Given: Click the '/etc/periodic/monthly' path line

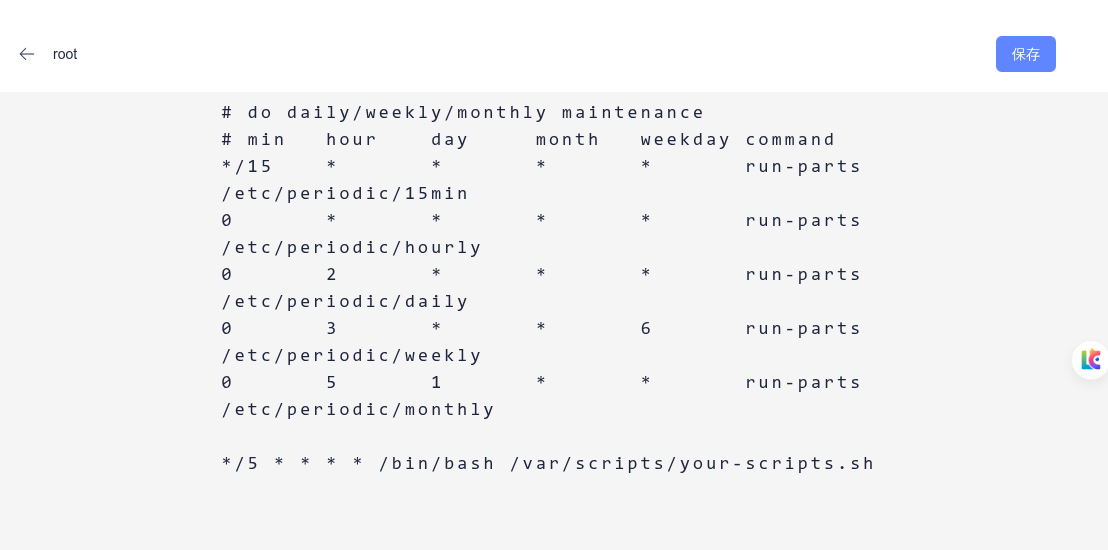Looking at the screenshot, I should click(x=358, y=409).
